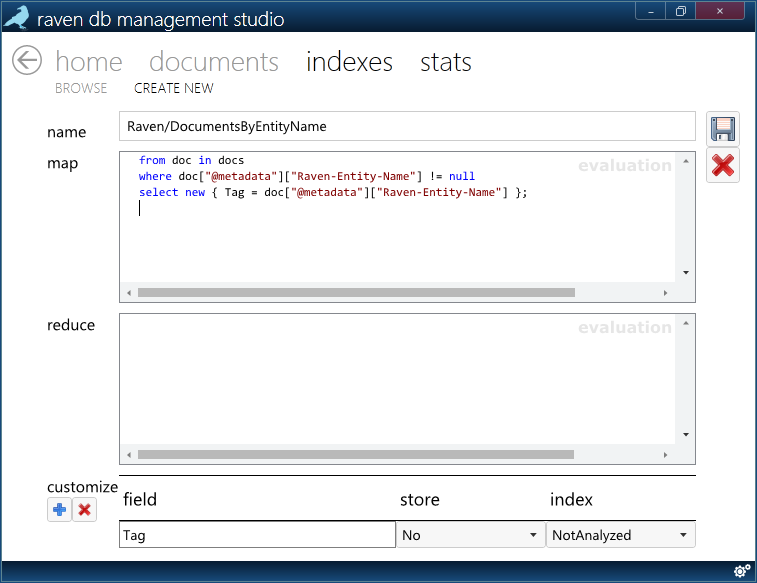This screenshot has height=583, width=757.
Task: Click the 'index' column header
Action: pos(571,499)
